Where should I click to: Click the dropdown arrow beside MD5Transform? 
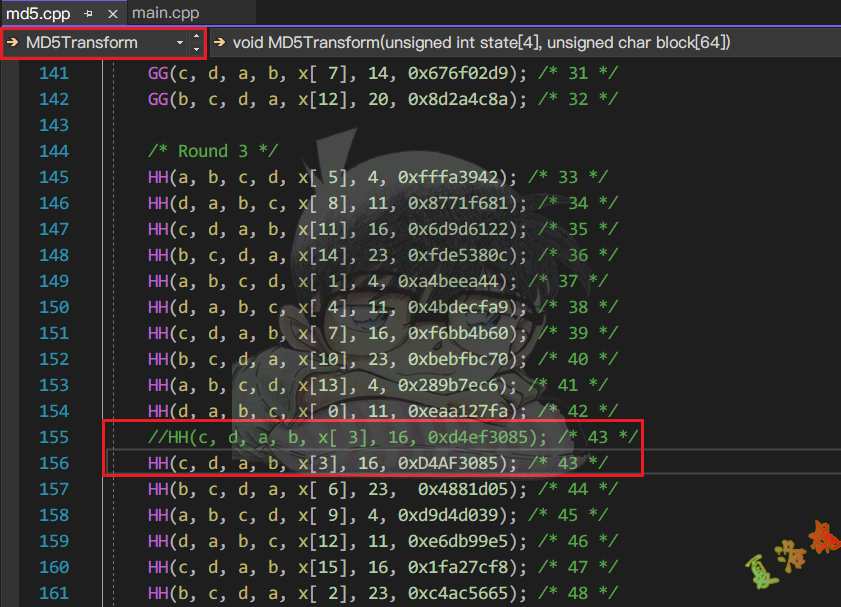click(x=180, y=43)
